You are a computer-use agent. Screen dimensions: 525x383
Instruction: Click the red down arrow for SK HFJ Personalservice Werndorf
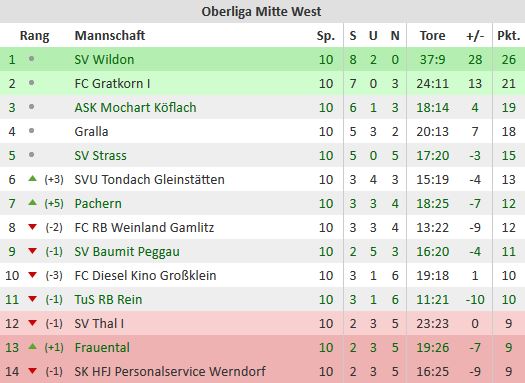[x=32, y=371]
